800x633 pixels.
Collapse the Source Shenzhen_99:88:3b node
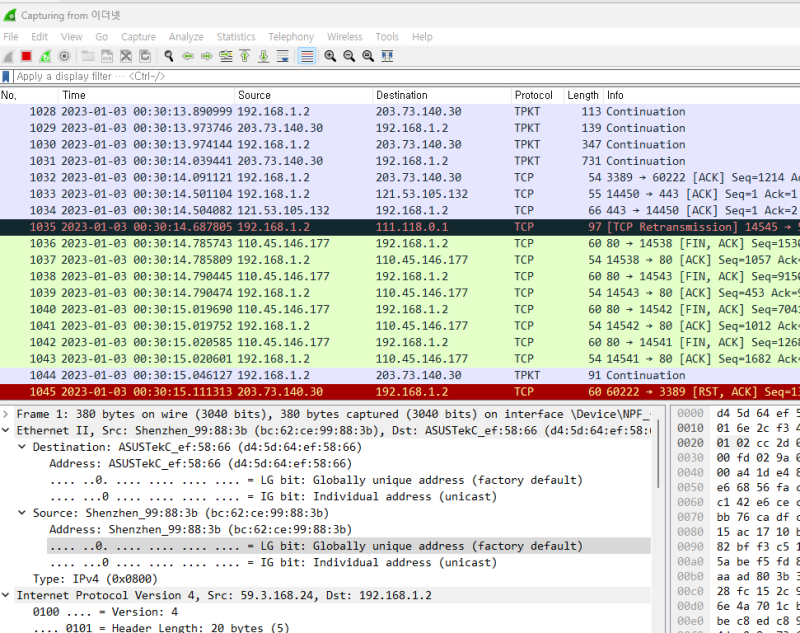pyautogui.click(x=23, y=512)
